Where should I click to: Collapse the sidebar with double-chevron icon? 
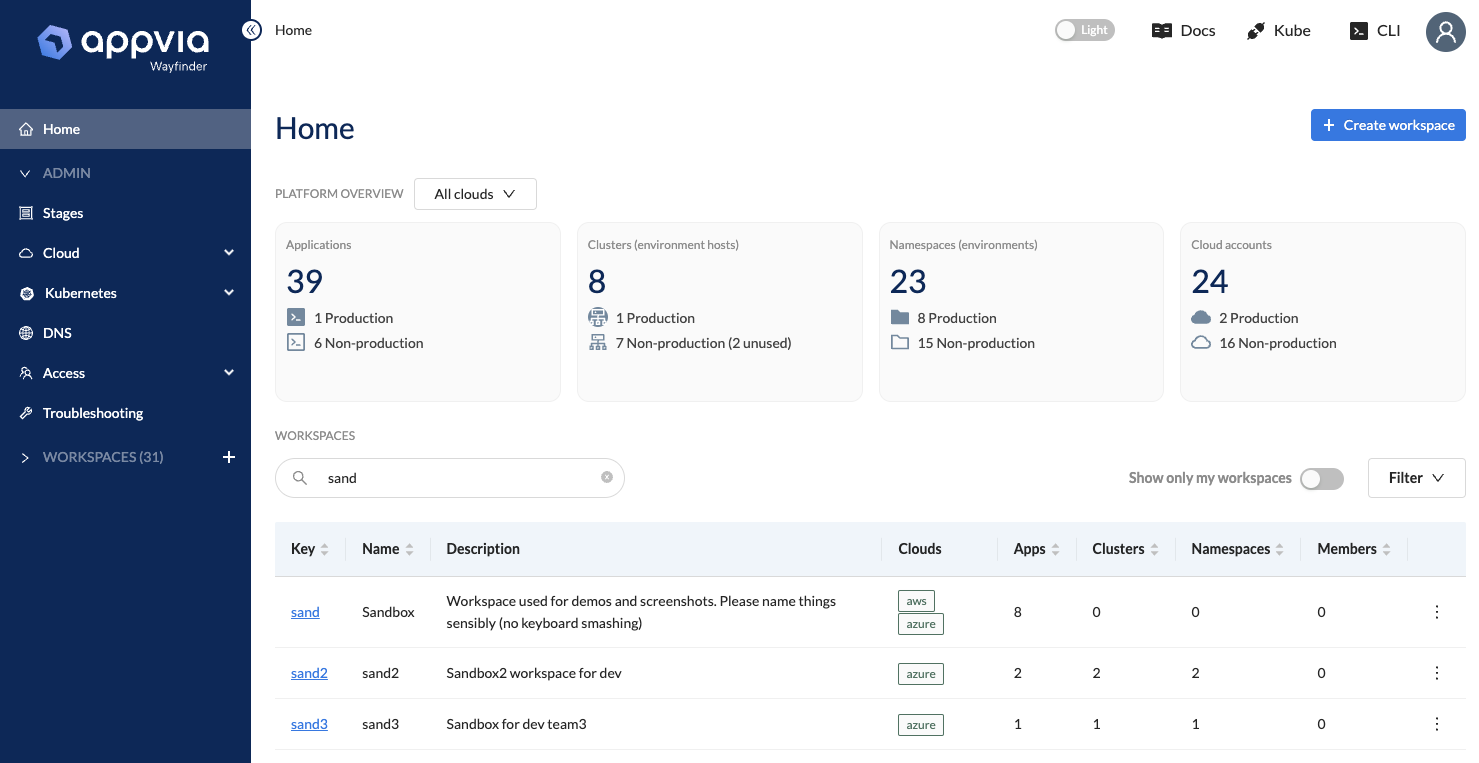point(252,30)
